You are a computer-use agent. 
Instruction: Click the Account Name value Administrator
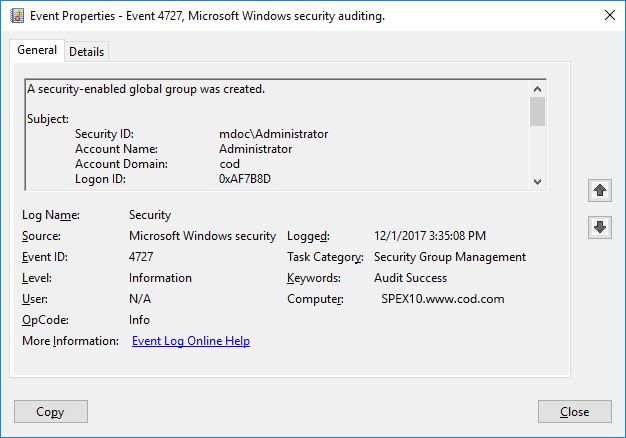pos(256,149)
